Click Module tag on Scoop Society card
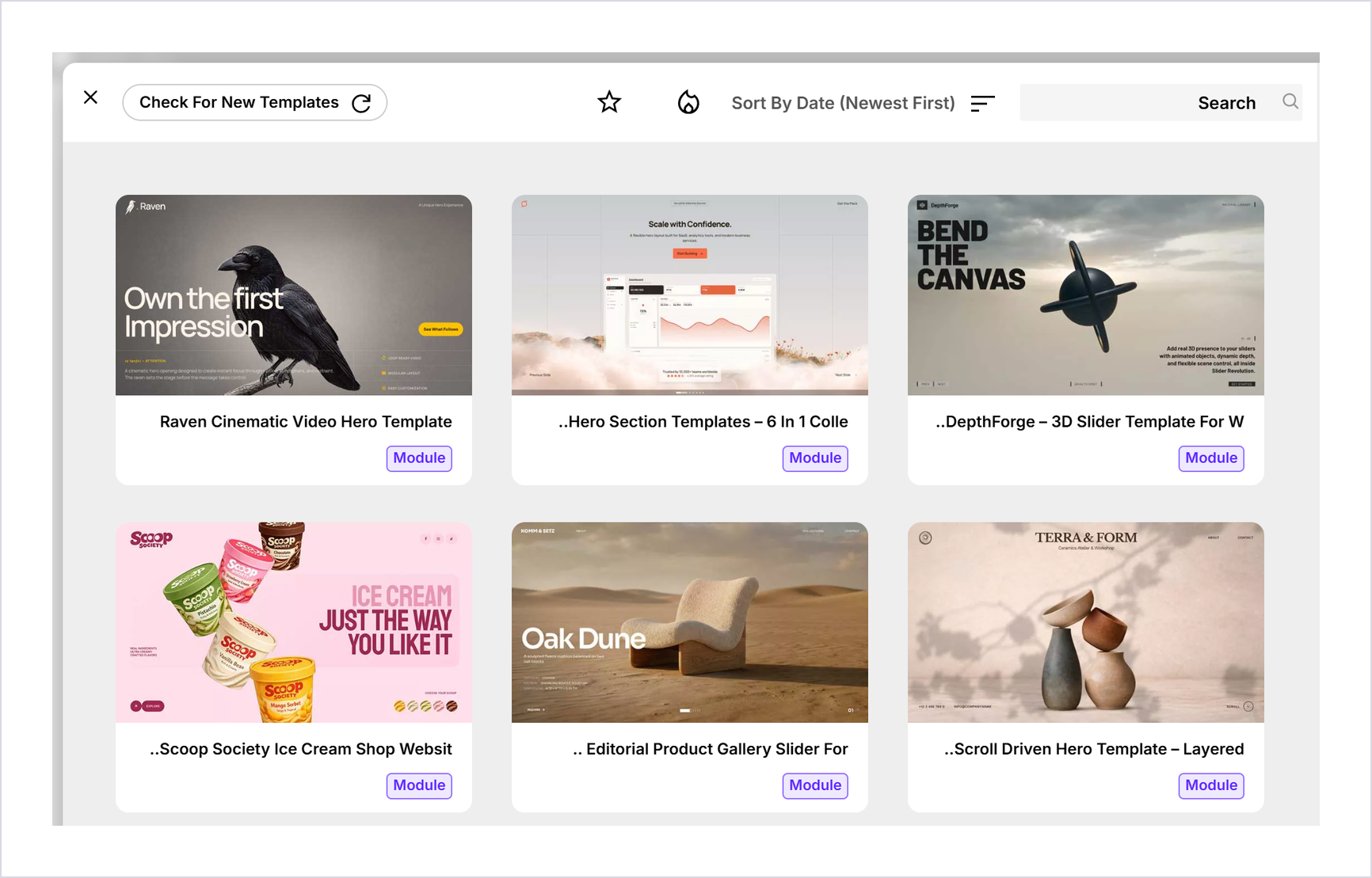The image size is (1372, 878). (419, 785)
